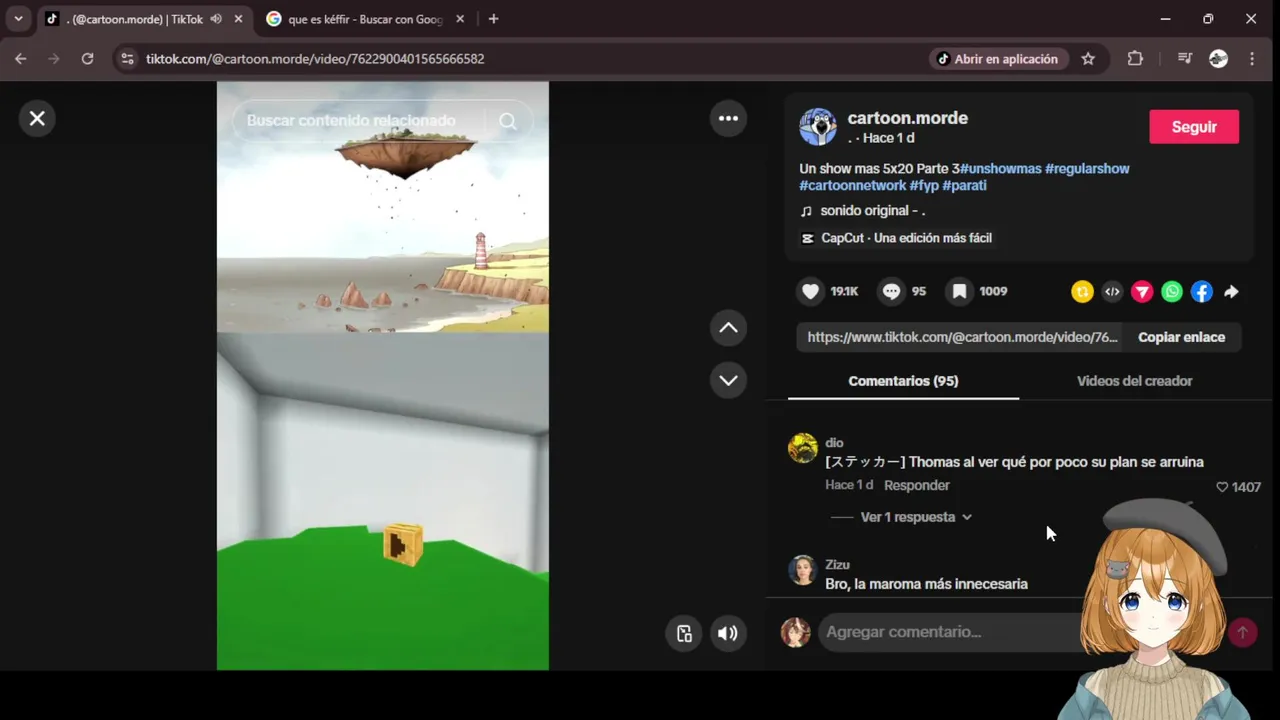Send to friends with red icon

tap(1142, 291)
